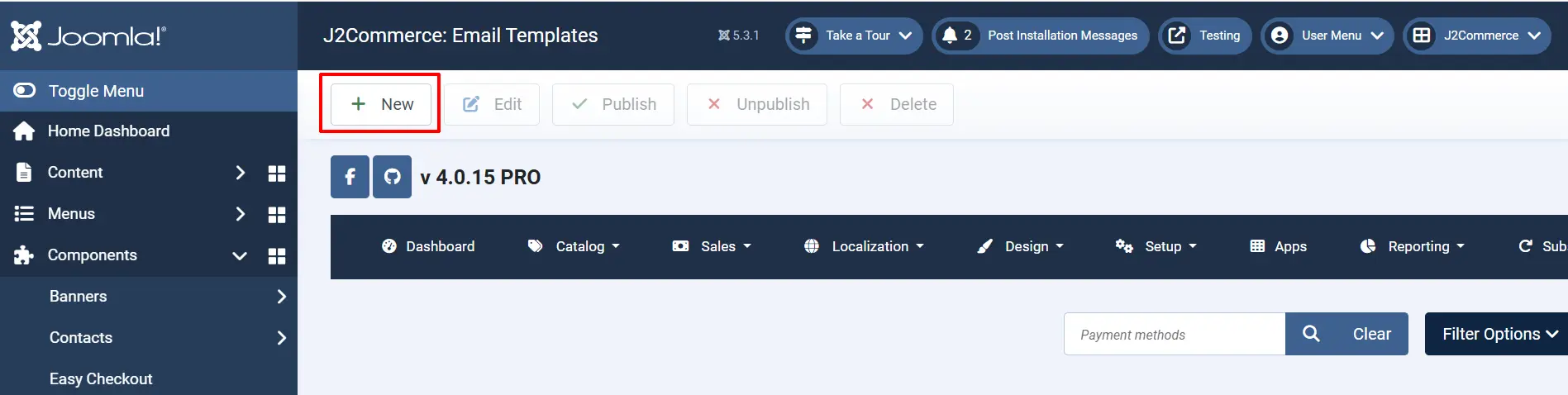Open Components dashboard grid icon

(277, 256)
